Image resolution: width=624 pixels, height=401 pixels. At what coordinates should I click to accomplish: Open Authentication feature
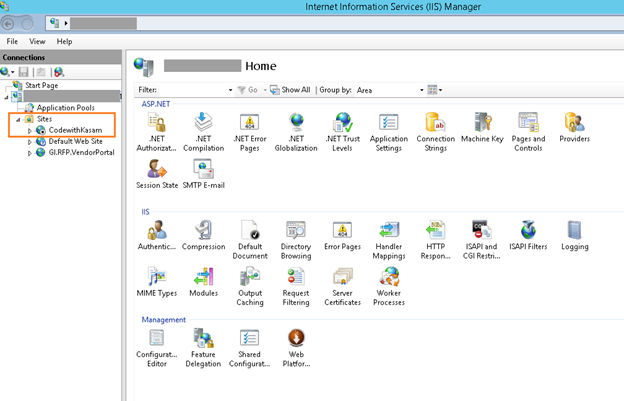click(157, 236)
